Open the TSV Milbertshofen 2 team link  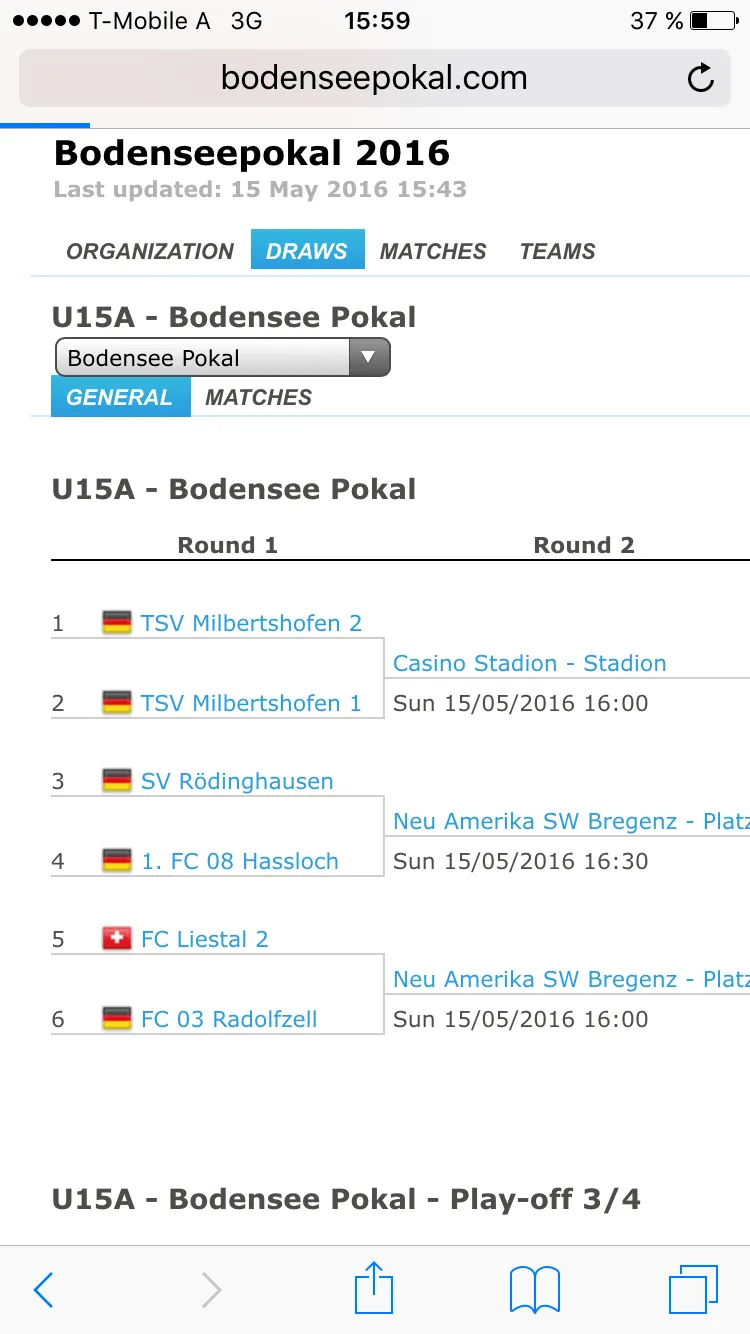[x=251, y=623]
